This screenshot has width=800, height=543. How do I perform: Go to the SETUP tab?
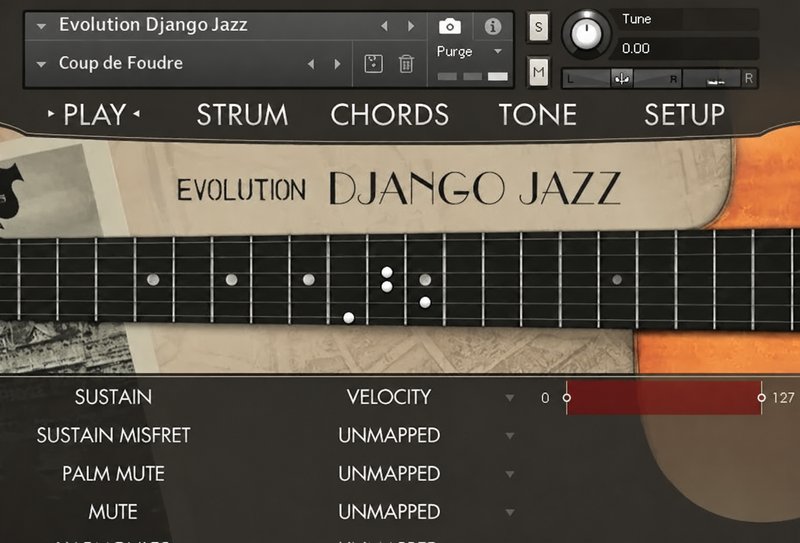[x=684, y=114]
